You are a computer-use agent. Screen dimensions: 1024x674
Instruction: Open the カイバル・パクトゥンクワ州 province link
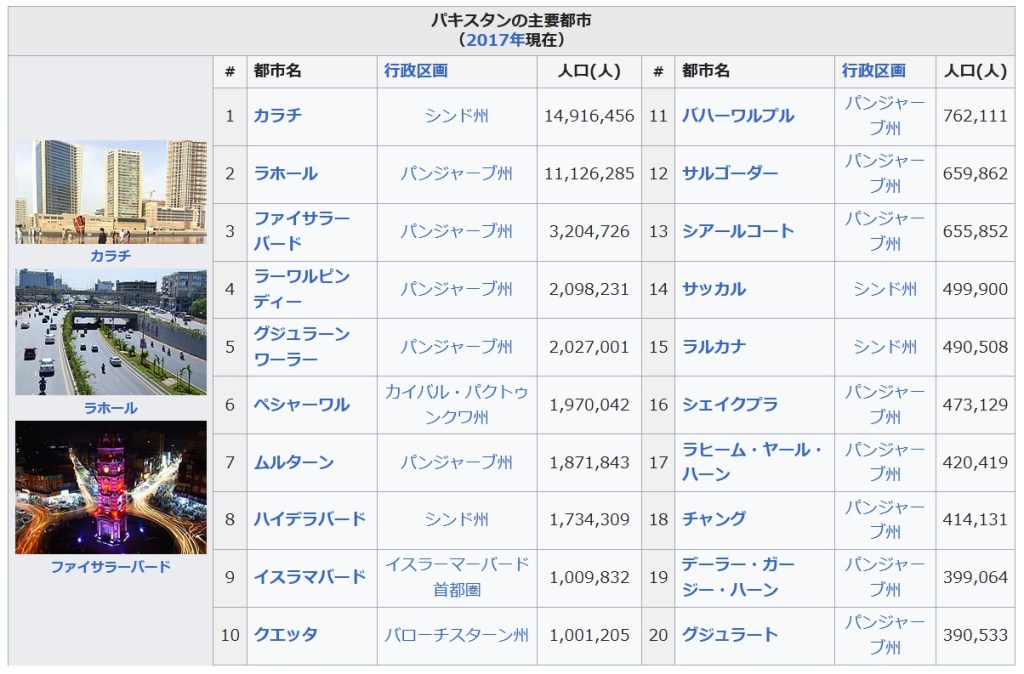point(456,405)
